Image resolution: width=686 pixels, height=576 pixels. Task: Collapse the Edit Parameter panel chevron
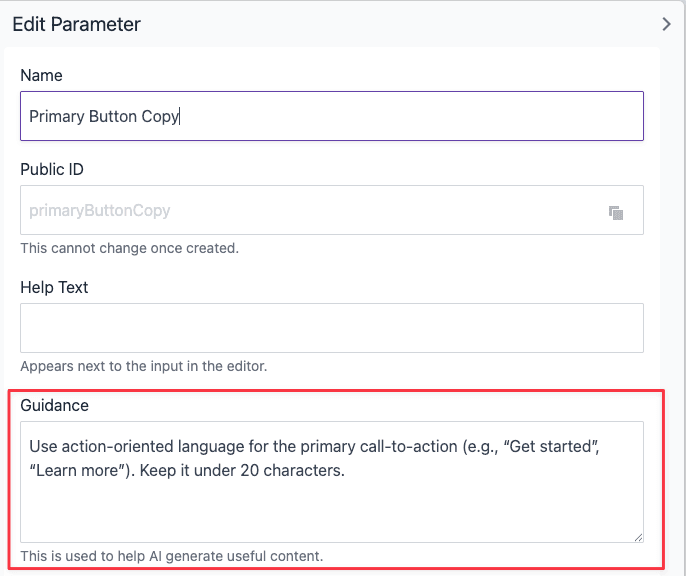(667, 24)
